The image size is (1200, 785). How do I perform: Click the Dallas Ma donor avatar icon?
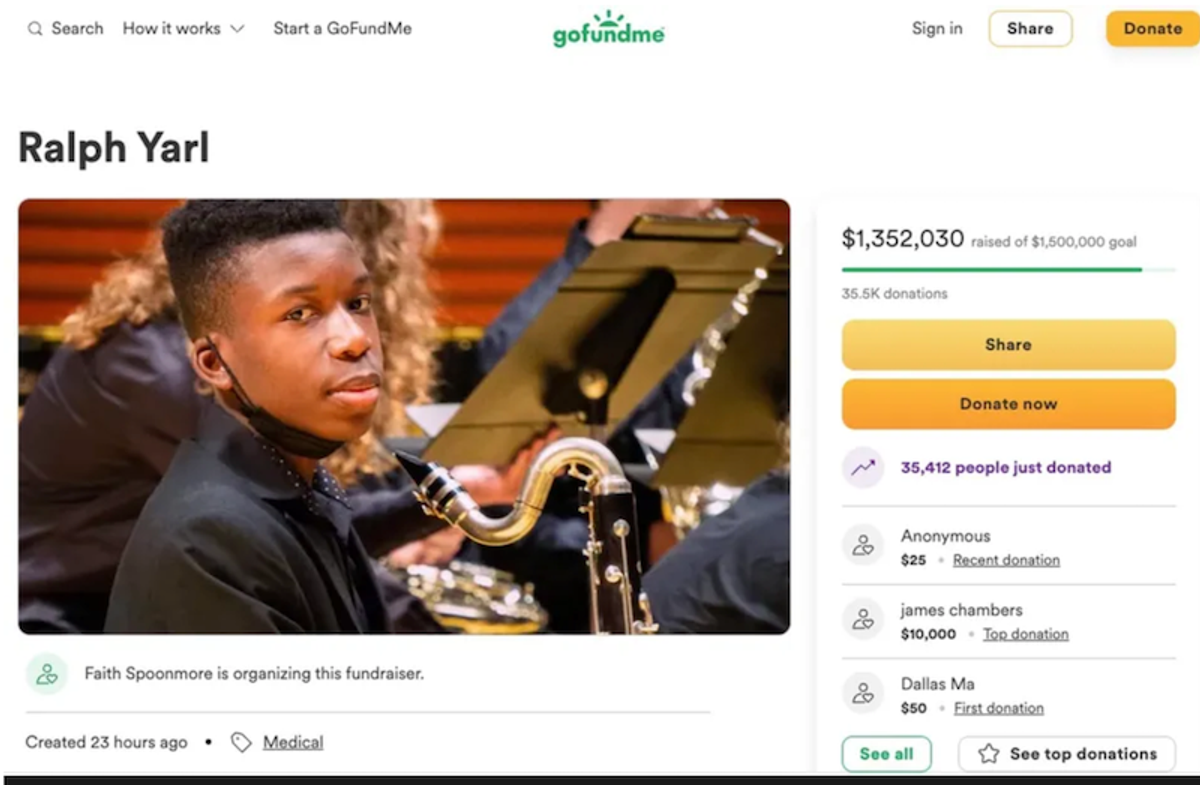[x=862, y=693]
